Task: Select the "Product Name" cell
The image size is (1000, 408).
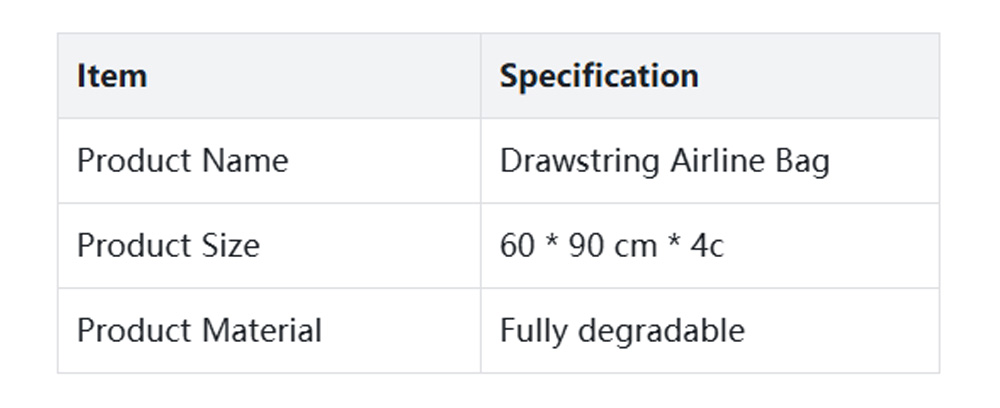Action: tap(183, 161)
